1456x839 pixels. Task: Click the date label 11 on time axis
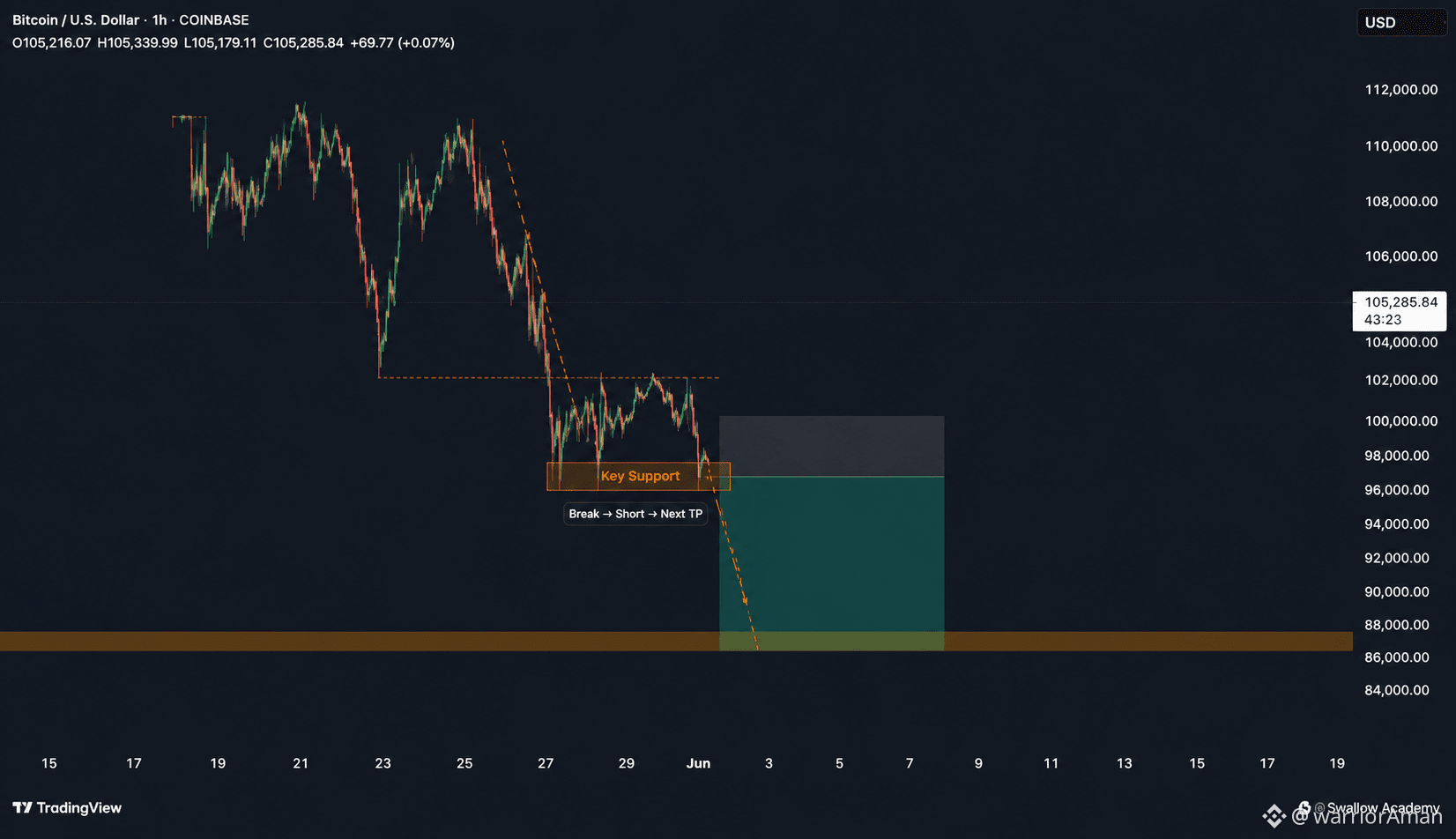click(1051, 763)
